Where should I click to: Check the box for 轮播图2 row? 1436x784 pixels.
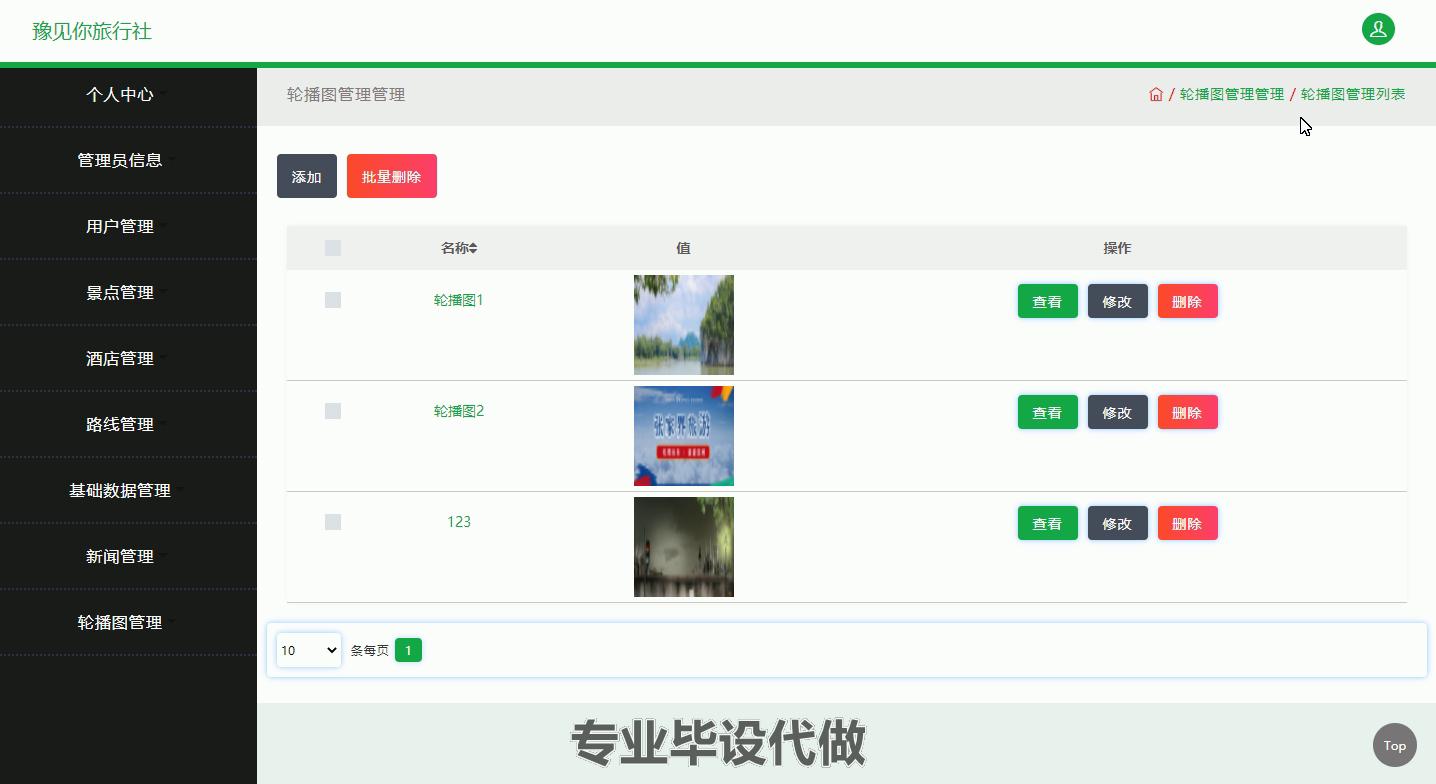coord(333,411)
